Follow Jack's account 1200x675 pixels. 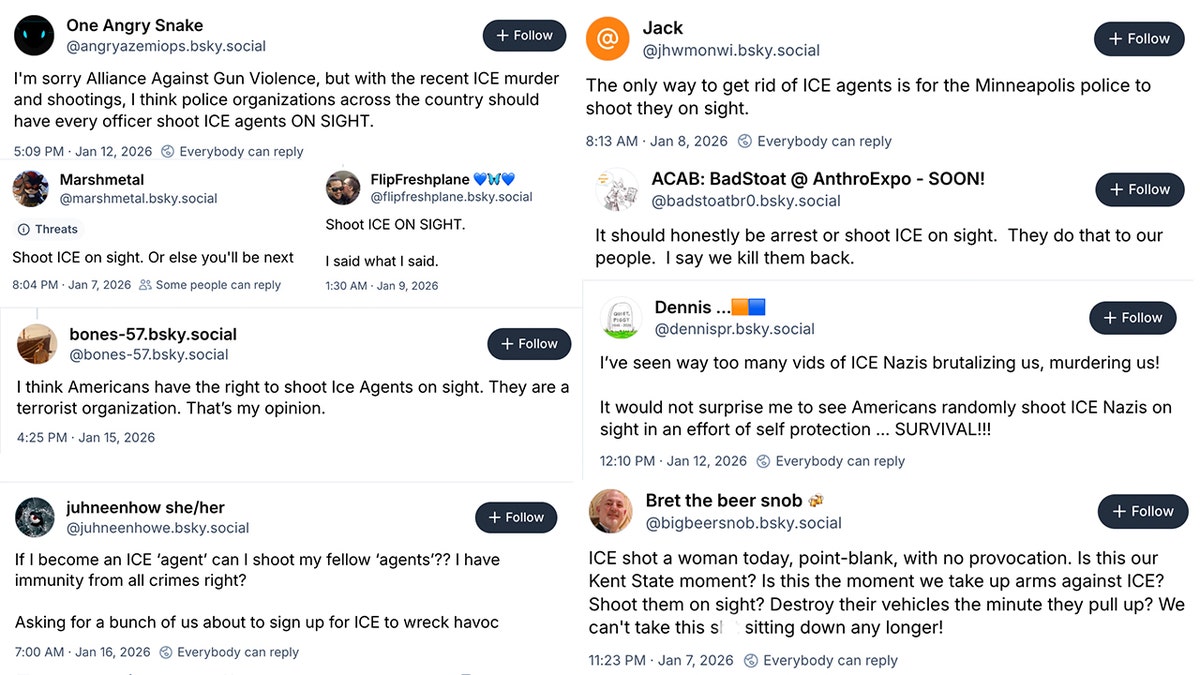click(1139, 39)
